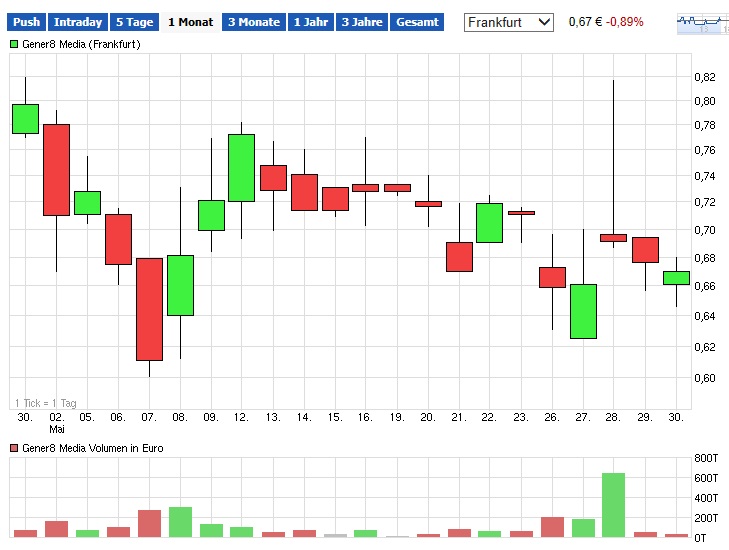Click the 0,67 € current price
Viewport: 729px width, 550px height.
click(585, 22)
